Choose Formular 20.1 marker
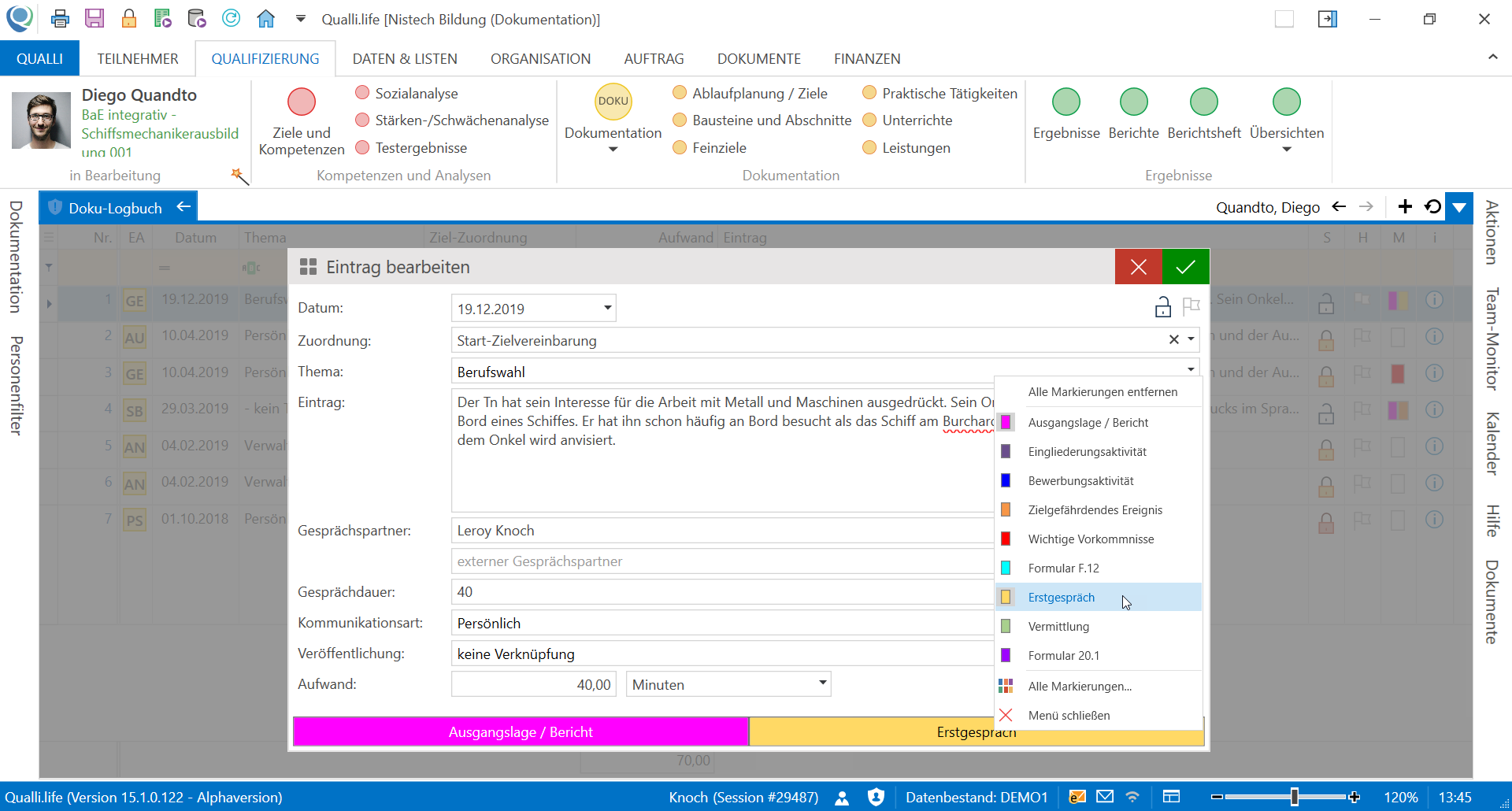1512x811 pixels. pyautogui.click(x=1099, y=656)
